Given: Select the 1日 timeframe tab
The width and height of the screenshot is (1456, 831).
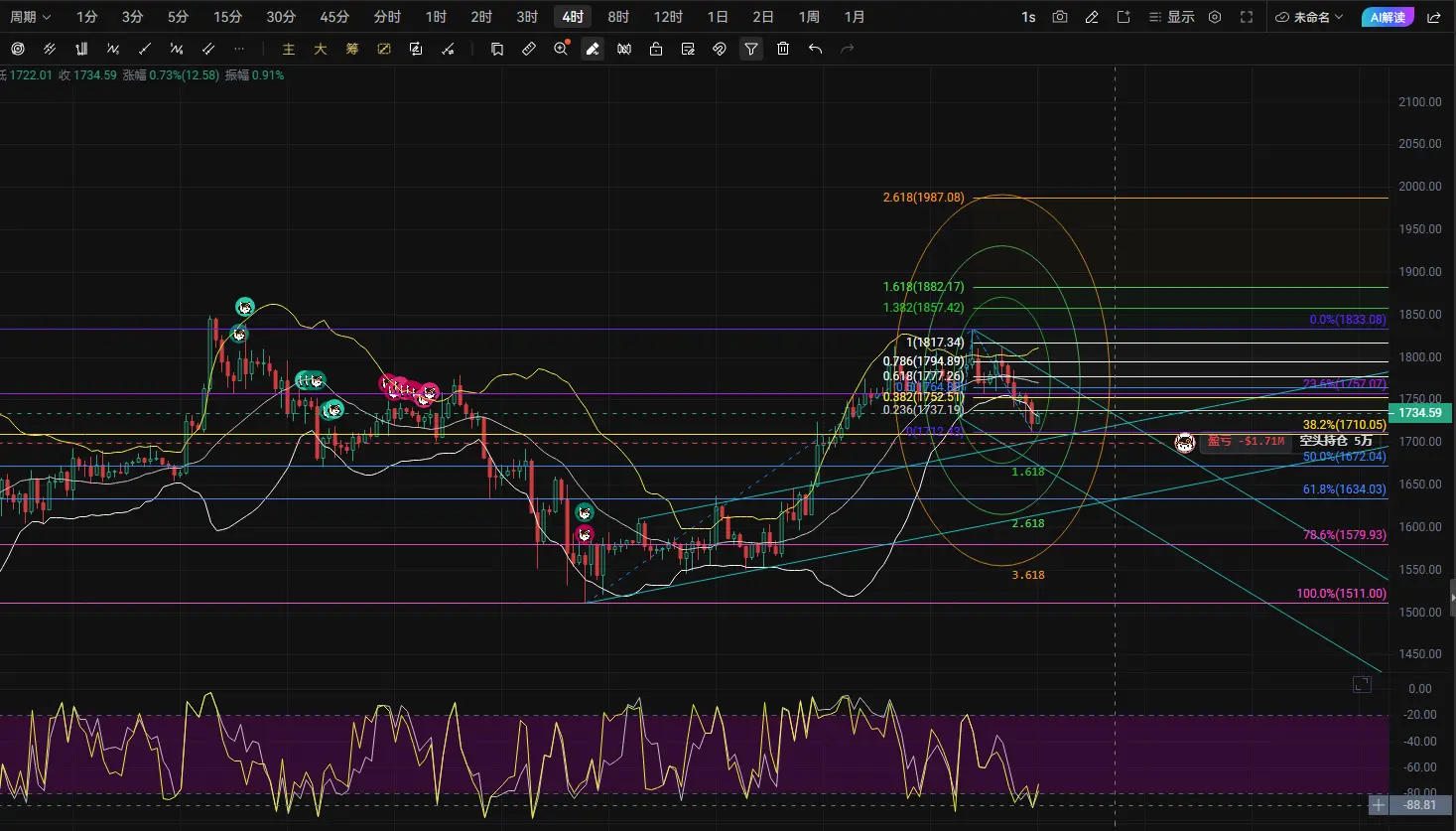Looking at the screenshot, I should pyautogui.click(x=718, y=17).
